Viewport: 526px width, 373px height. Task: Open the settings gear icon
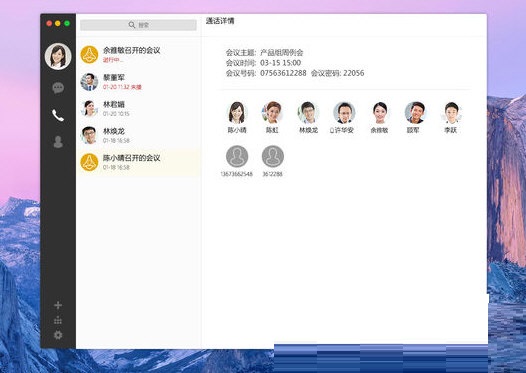point(58,335)
